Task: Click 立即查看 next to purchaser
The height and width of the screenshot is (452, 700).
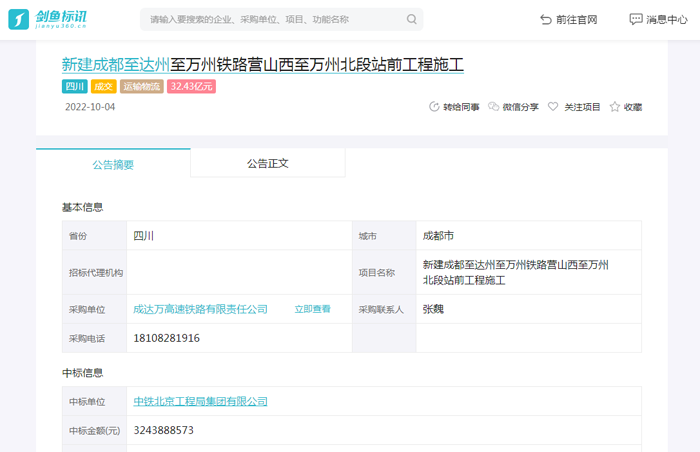Action: [312, 309]
